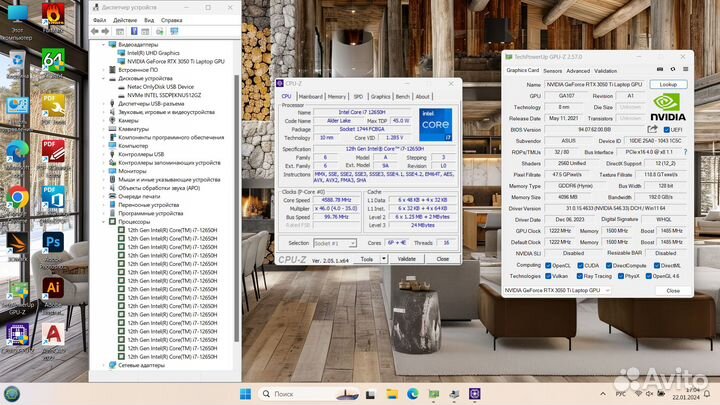Switch to the Memory tab in CPU-Z
720x405 pixels.
[x=337, y=96]
